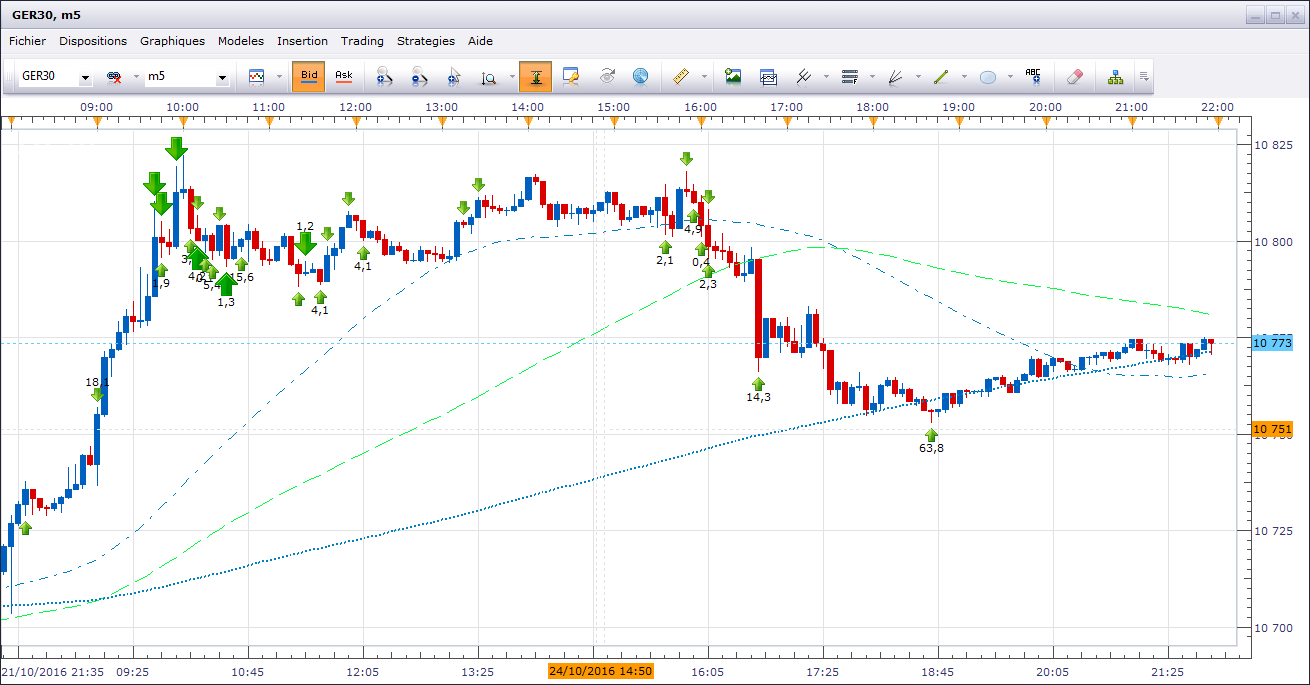Open the GER30 symbol dropdown
The height and width of the screenshot is (685, 1310).
click(x=85, y=77)
